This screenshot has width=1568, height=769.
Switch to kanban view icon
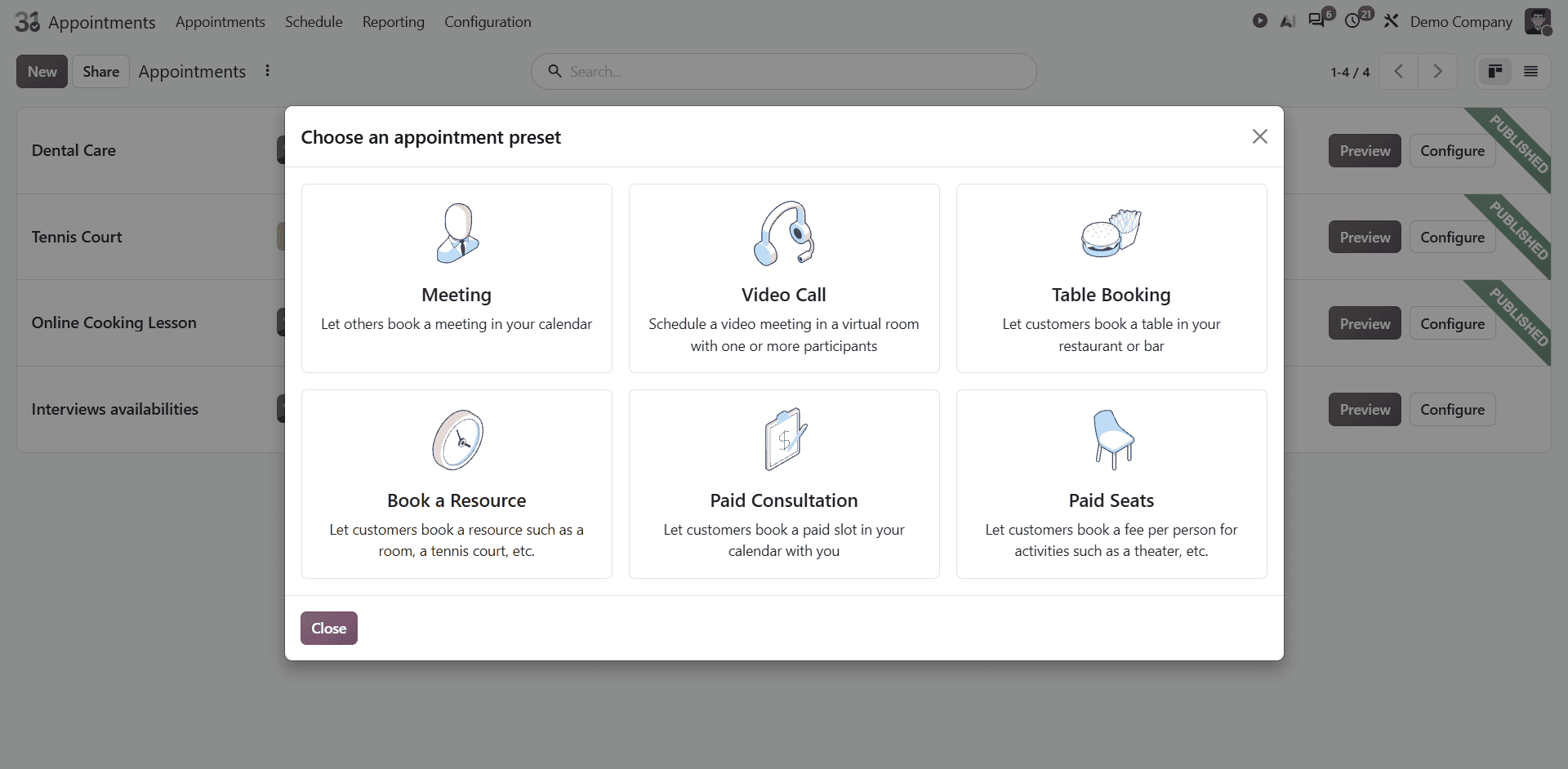(1495, 72)
